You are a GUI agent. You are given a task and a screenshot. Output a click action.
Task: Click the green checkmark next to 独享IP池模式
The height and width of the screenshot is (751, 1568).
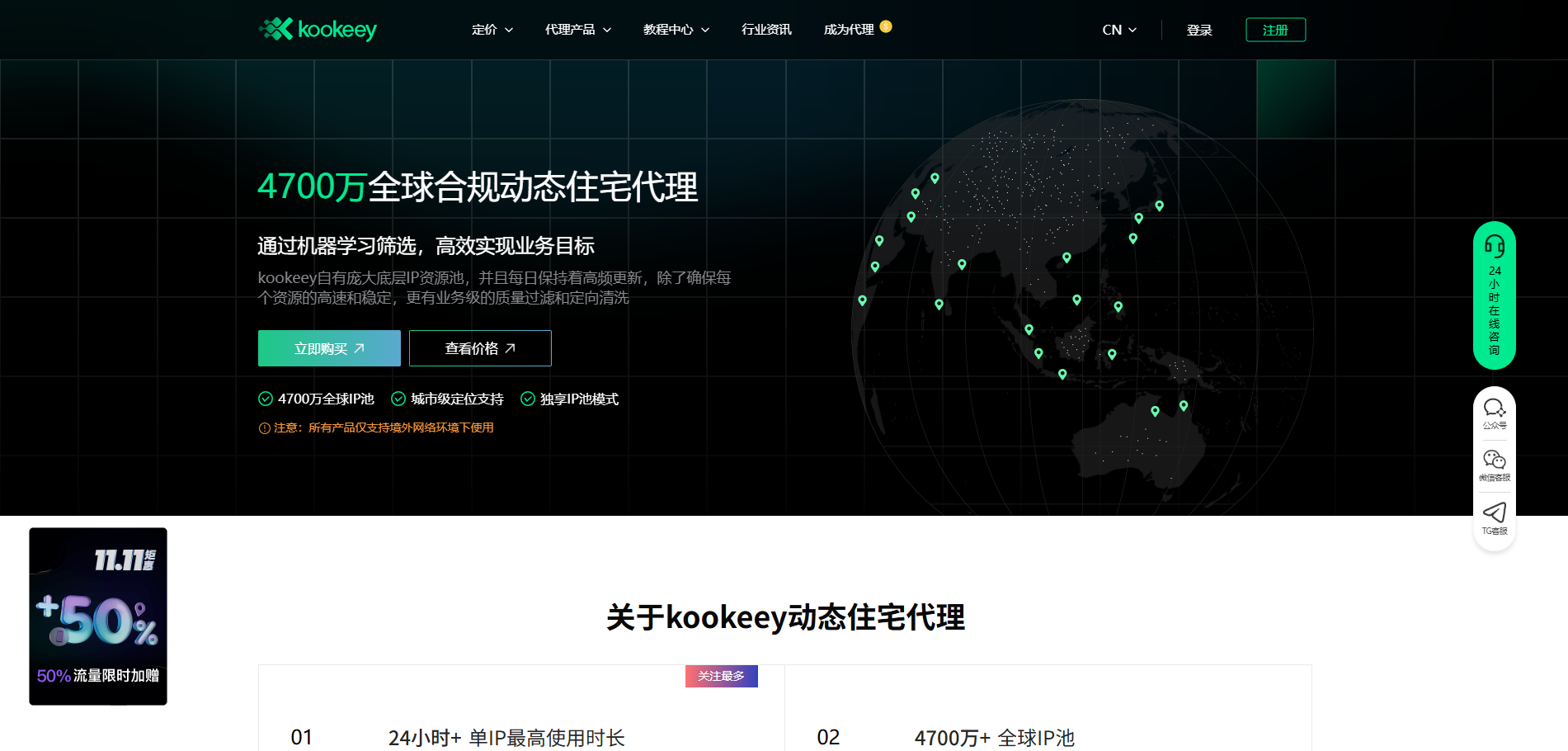[528, 399]
